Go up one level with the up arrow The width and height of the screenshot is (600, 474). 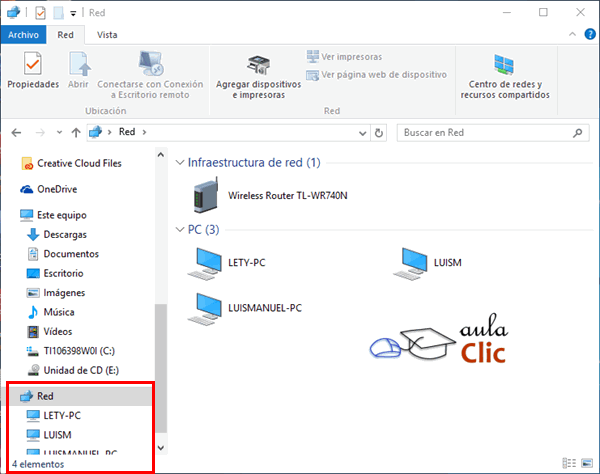coord(76,132)
